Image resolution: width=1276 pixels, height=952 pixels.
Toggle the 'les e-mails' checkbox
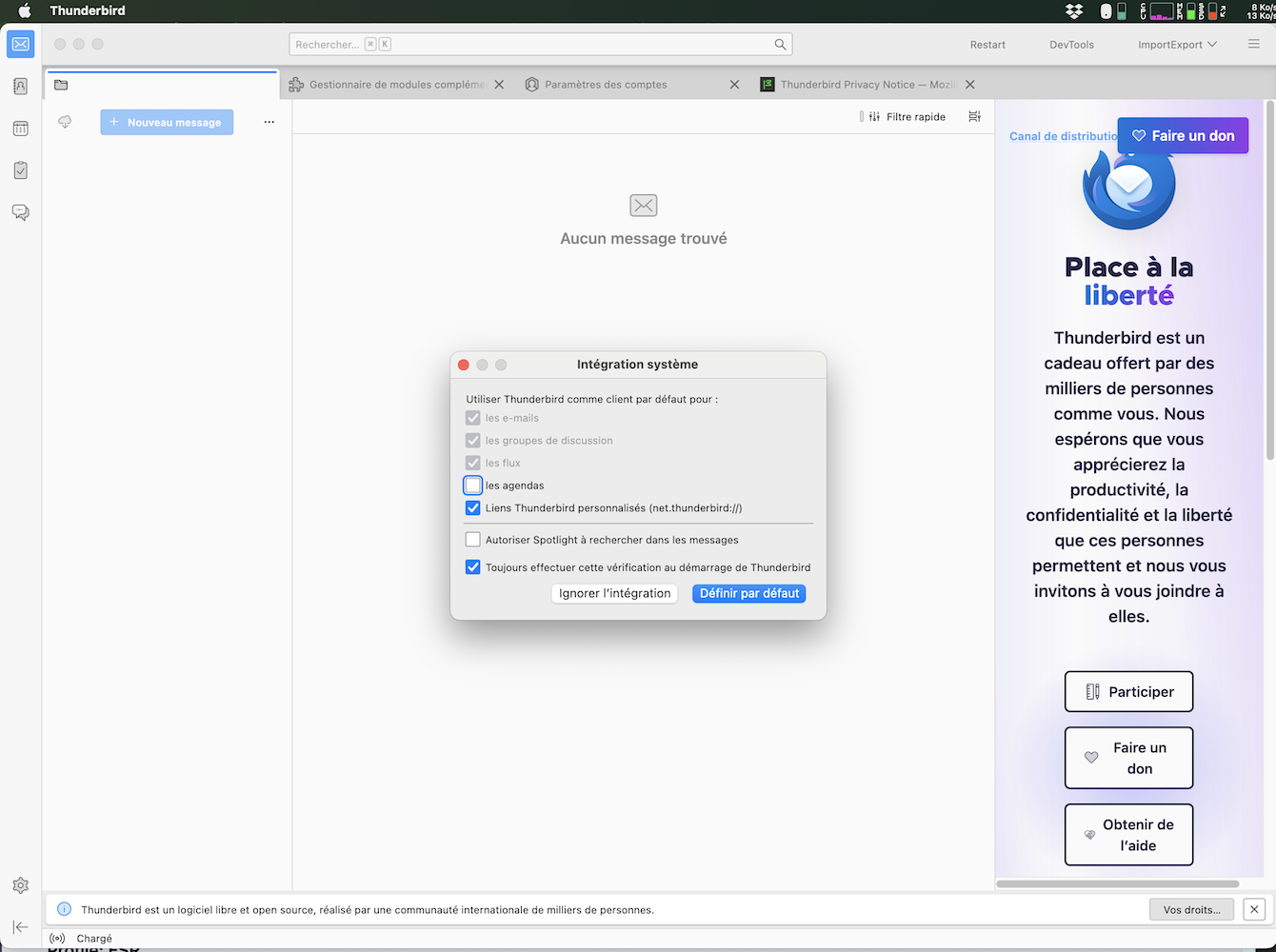click(x=473, y=418)
